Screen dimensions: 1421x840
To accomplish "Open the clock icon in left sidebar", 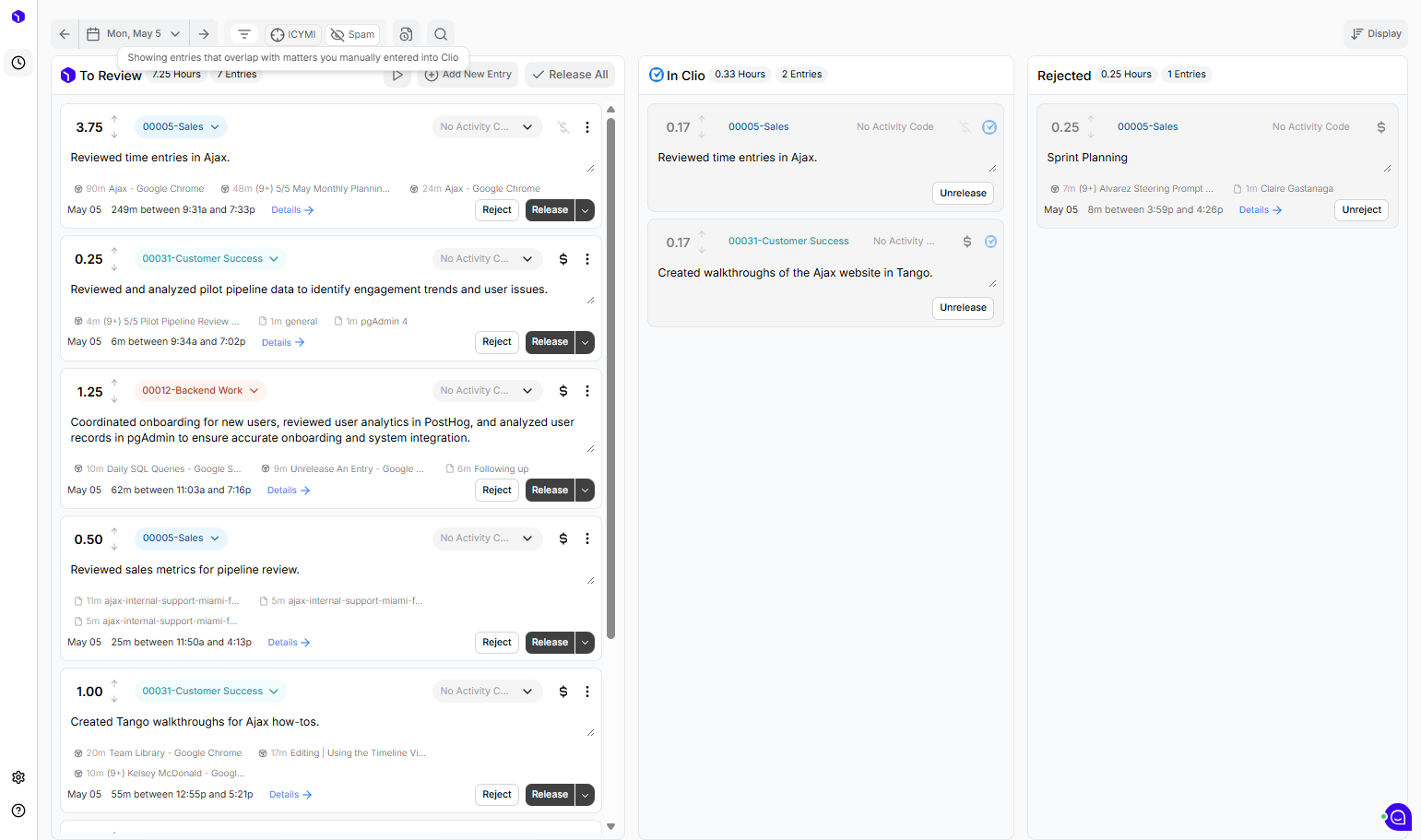I will (18, 63).
